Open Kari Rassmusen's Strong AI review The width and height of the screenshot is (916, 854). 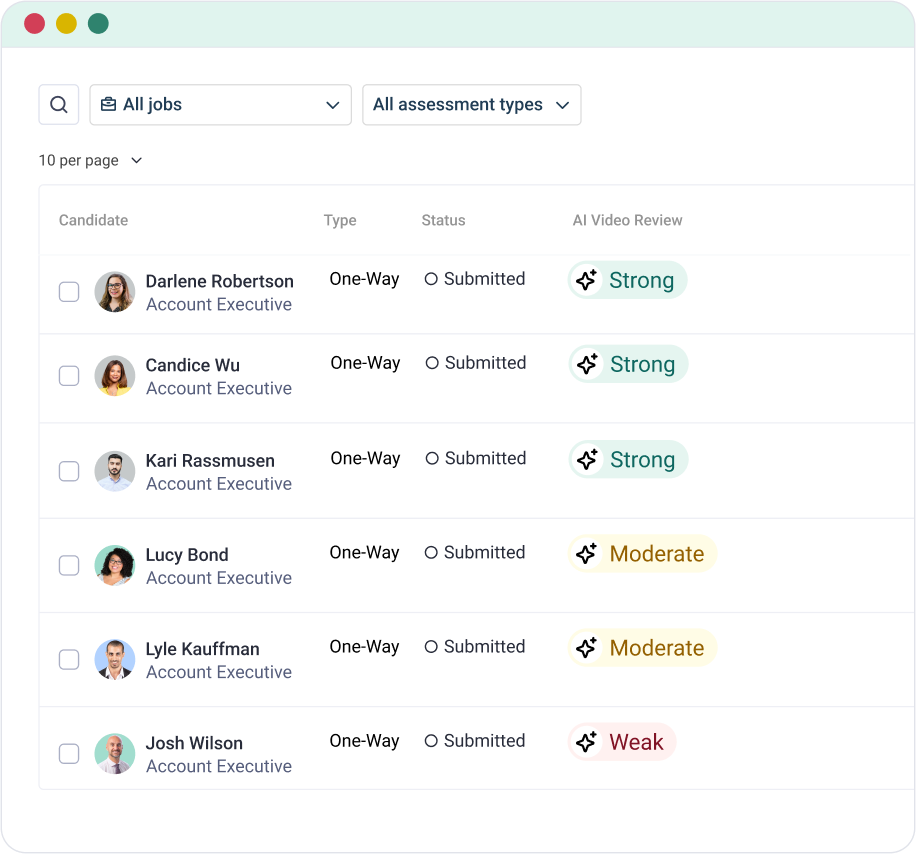[629, 459]
